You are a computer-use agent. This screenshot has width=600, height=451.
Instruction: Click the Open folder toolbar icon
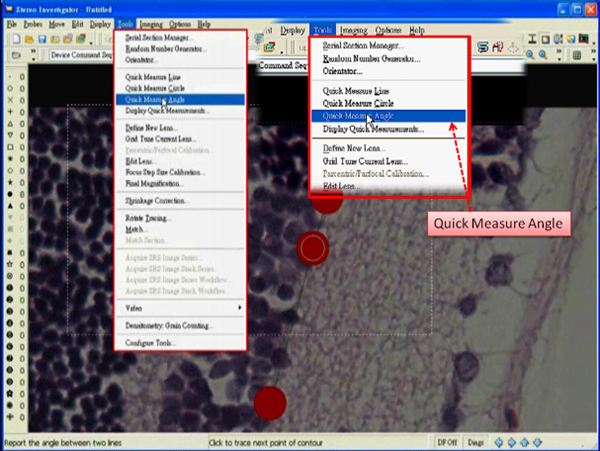(27, 38)
